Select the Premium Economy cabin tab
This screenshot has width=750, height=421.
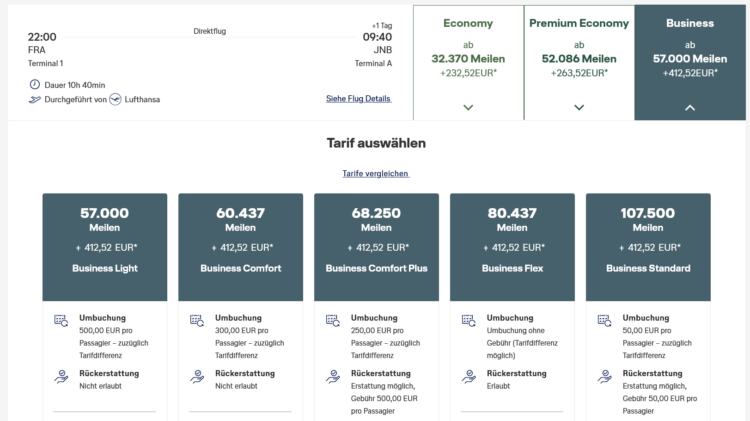(x=579, y=63)
